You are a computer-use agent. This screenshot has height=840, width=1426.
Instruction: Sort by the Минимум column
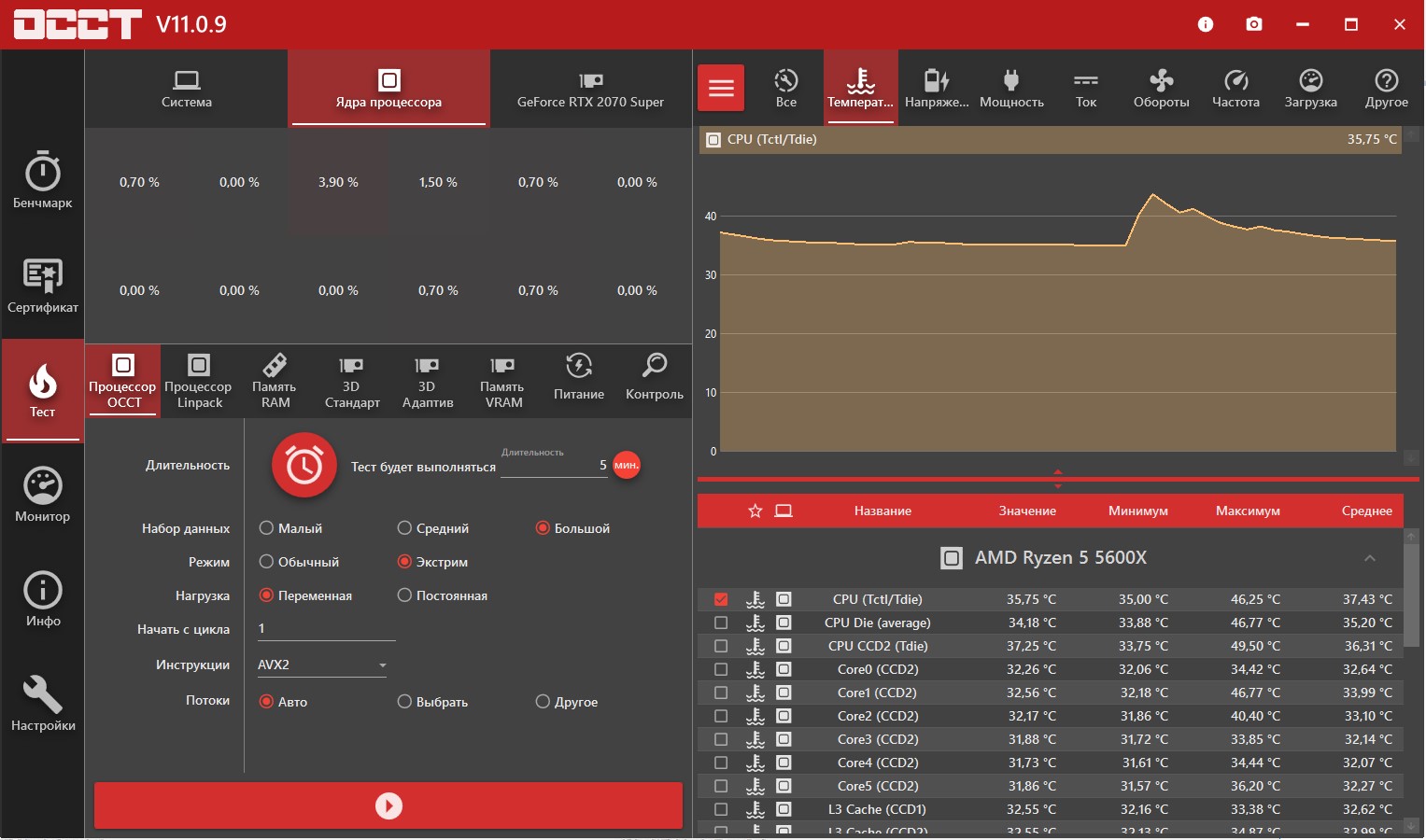pos(1138,511)
